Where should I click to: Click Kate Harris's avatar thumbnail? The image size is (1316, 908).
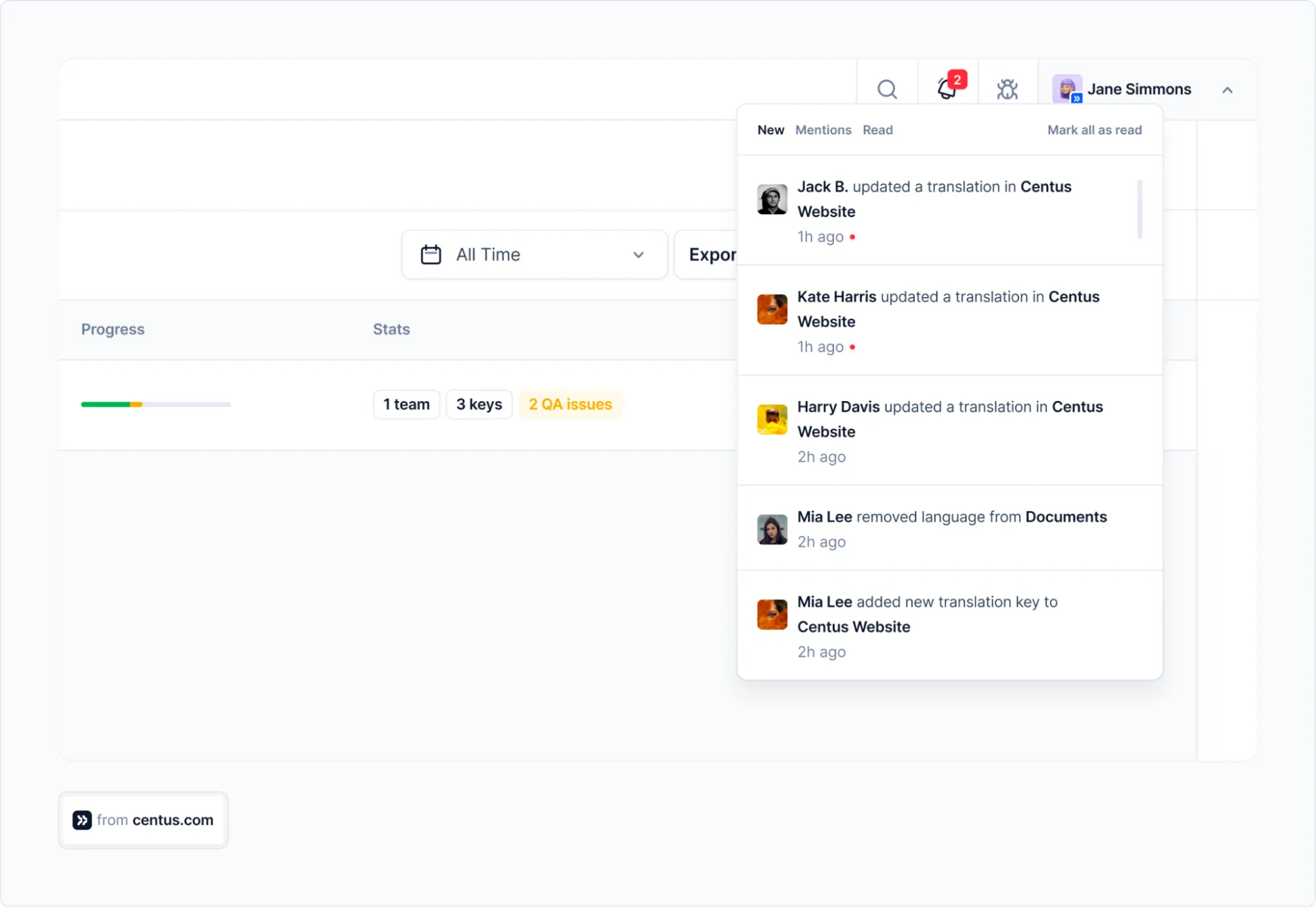pyautogui.click(x=772, y=309)
